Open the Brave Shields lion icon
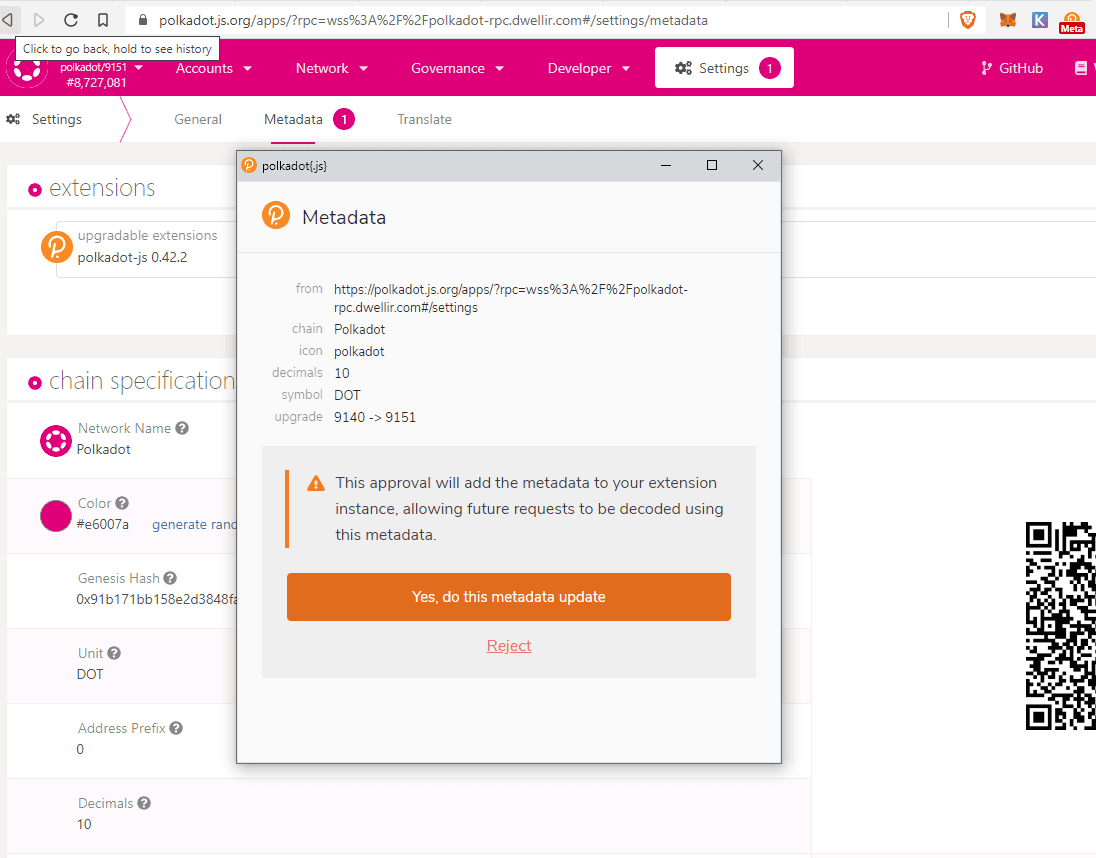This screenshot has height=858, width=1096. click(x=967, y=20)
